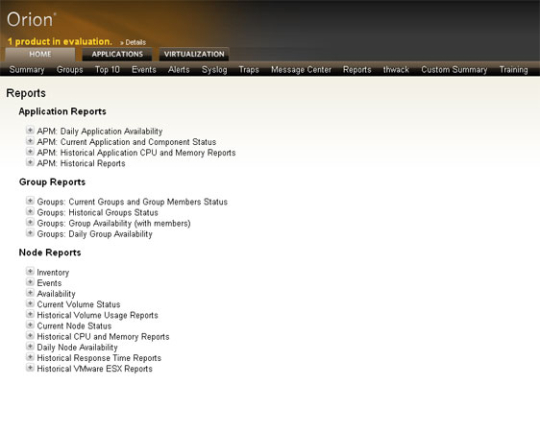This screenshot has width=540, height=434.
Task: Open the Traps page
Action: [x=249, y=70]
